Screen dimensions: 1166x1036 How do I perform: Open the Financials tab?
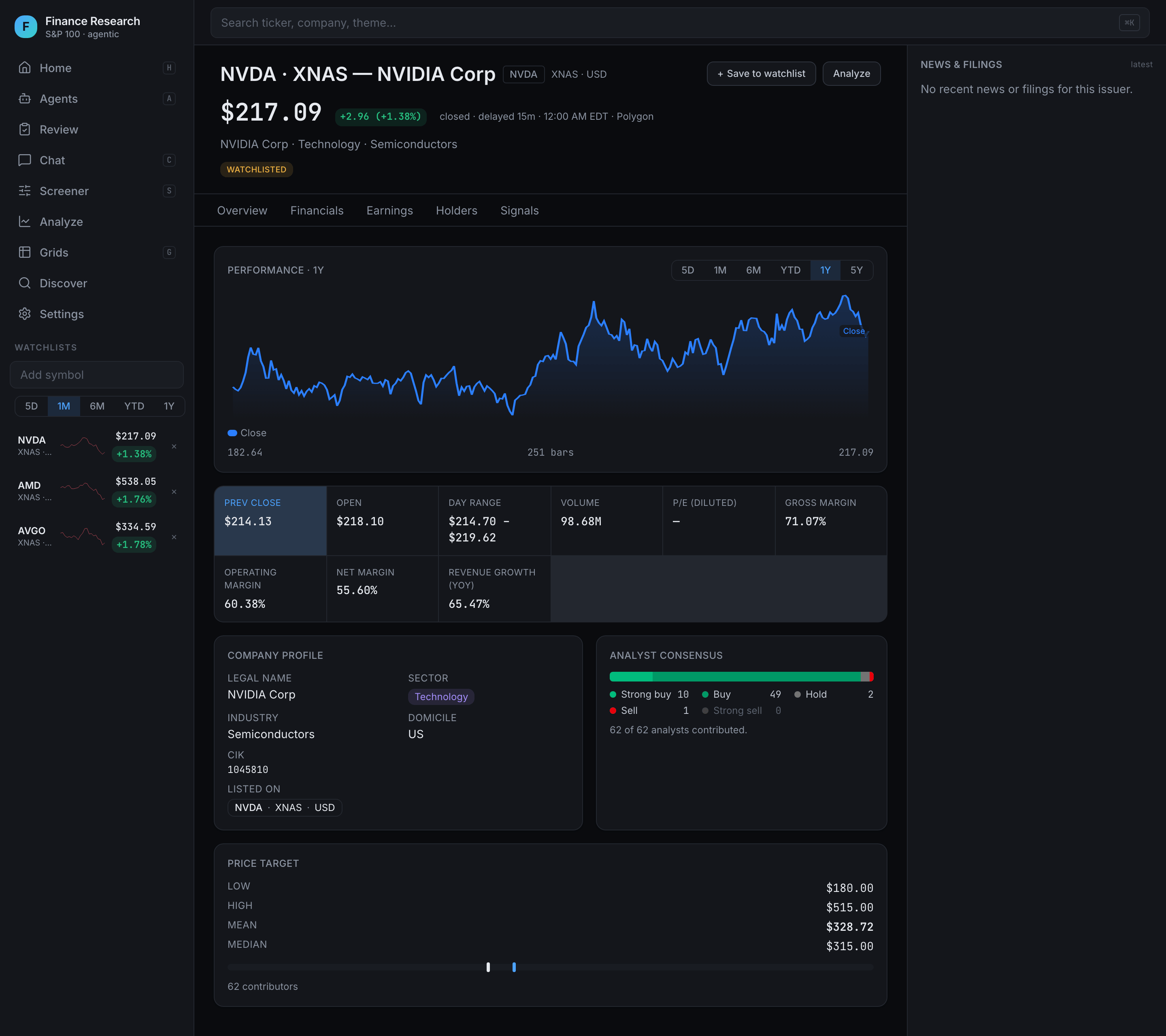[317, 210]
